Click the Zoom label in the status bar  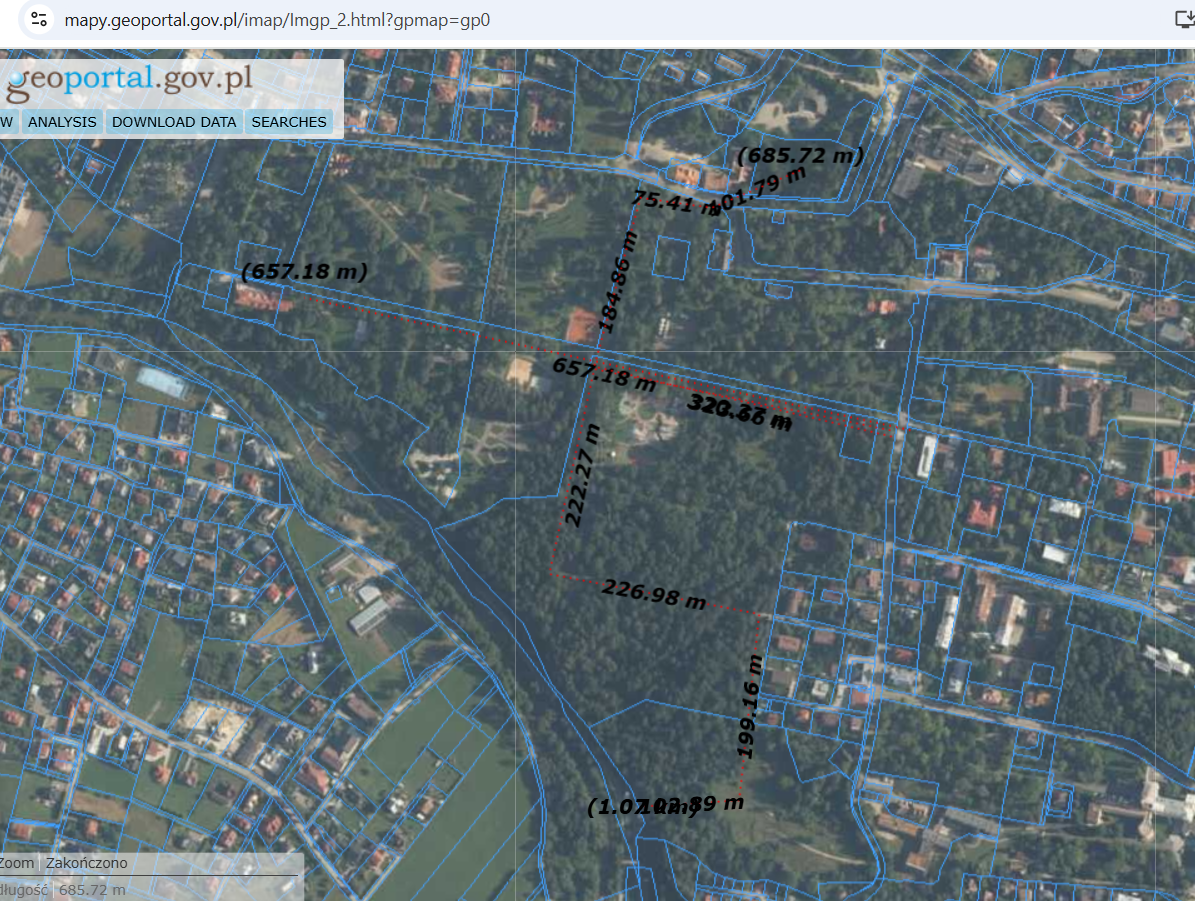point(14,862)
